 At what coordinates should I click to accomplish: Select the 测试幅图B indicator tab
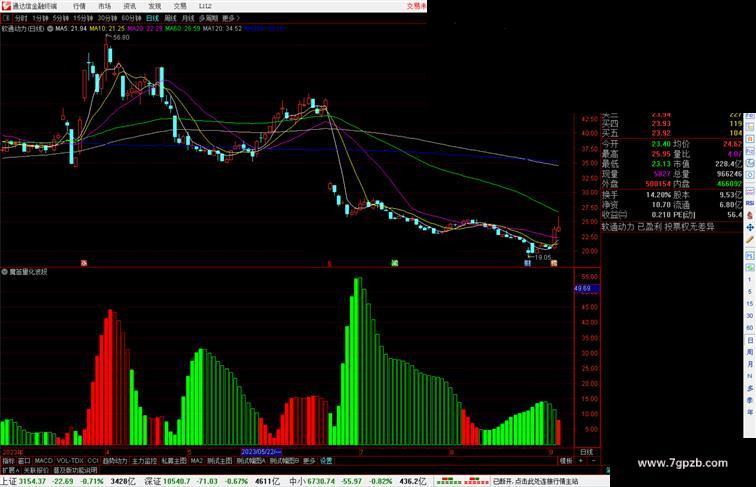click(x=284, y=461)
